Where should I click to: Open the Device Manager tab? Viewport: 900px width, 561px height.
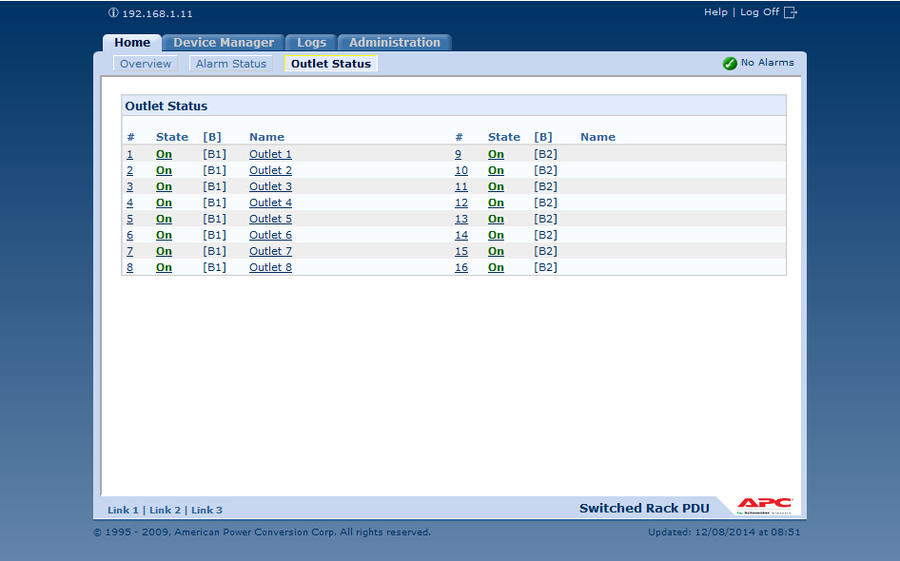(223, 42)
